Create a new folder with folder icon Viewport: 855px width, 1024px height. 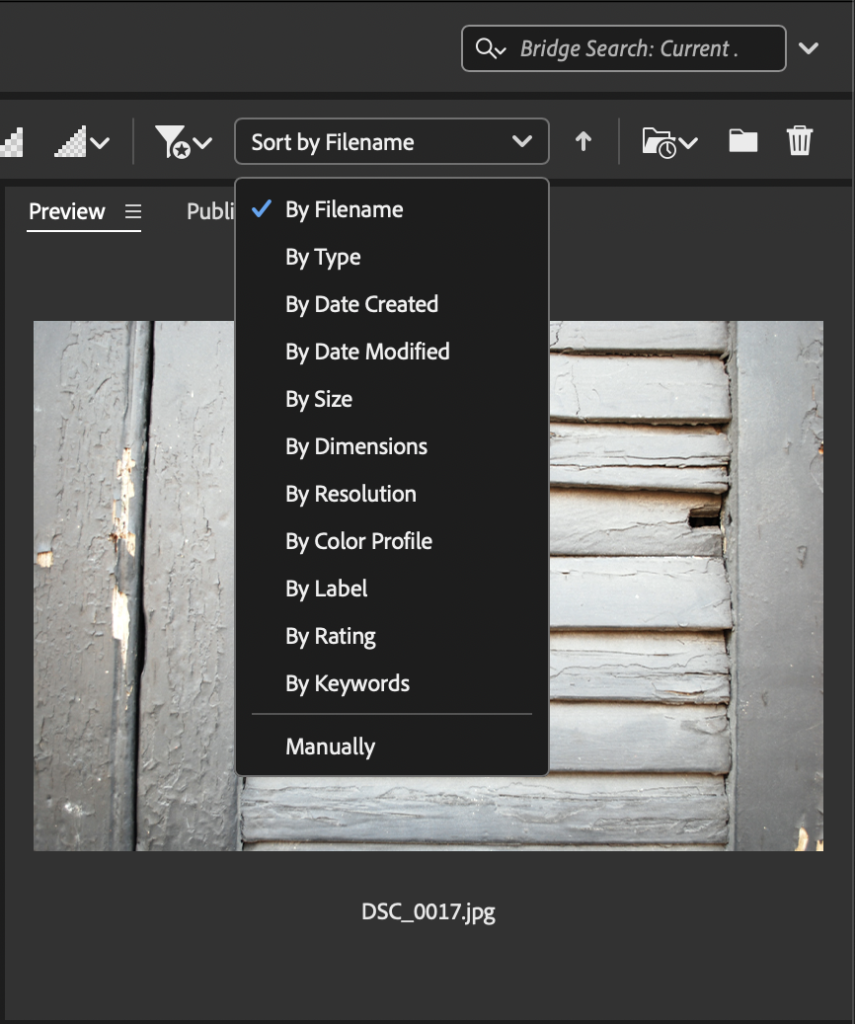click(x=742, y=141)
